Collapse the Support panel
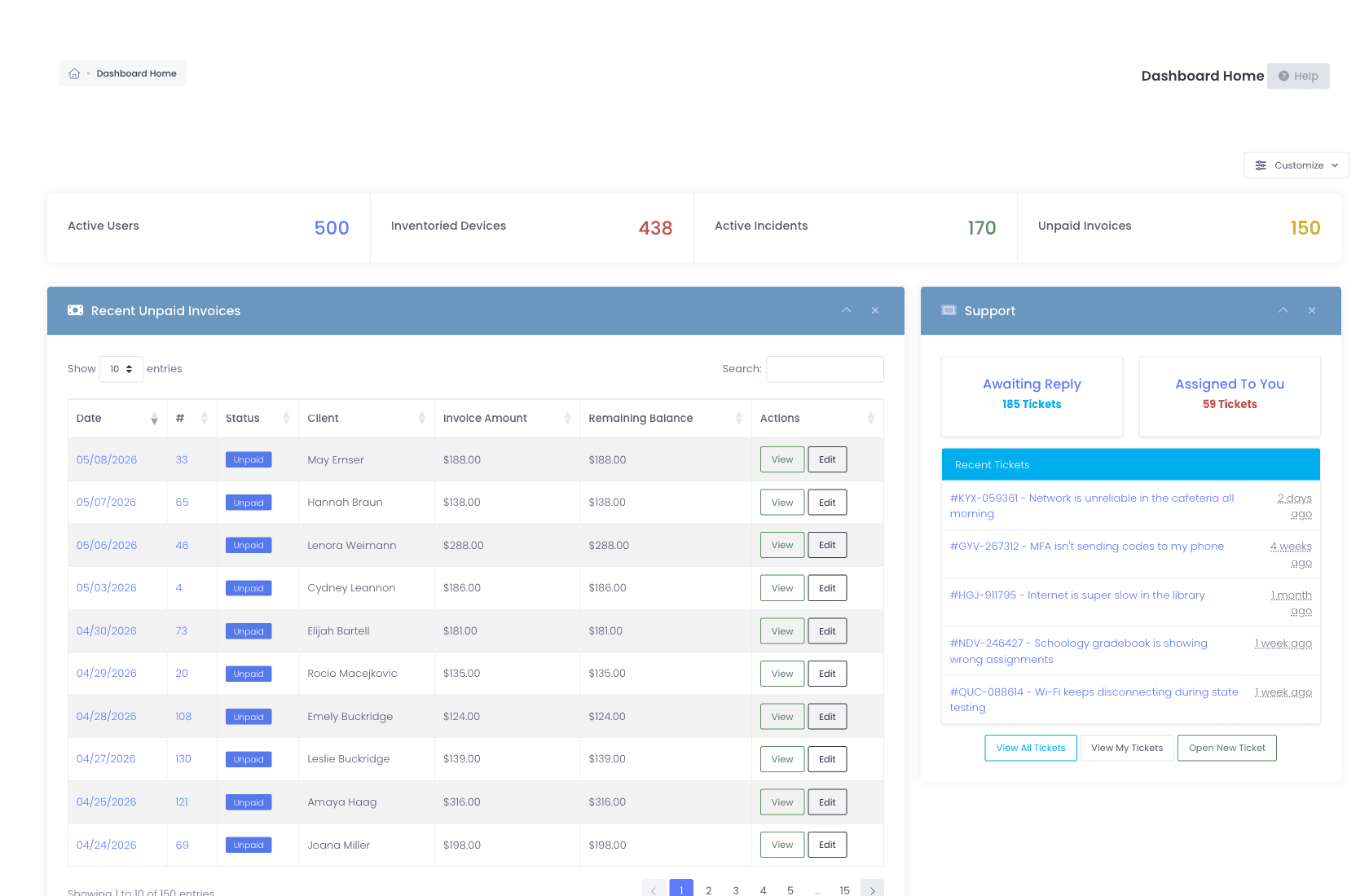The width and height of the screenshot is (1369, 896). tap(1283, 310)
